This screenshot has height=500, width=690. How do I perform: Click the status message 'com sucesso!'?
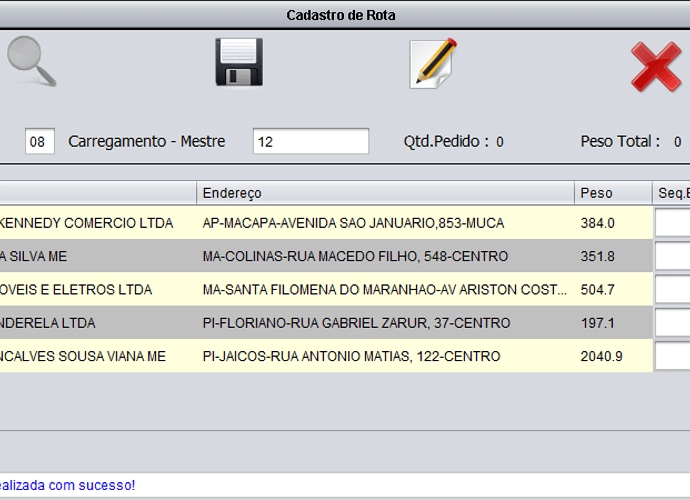[x=92, y=485]
